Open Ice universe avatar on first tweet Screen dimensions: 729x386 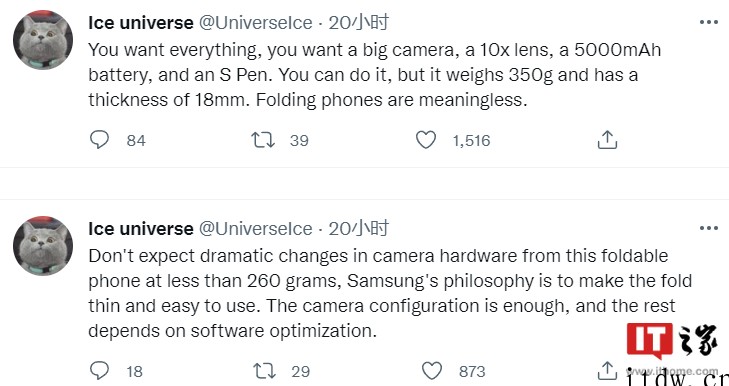pyautogui.click(x=43, y=40)
